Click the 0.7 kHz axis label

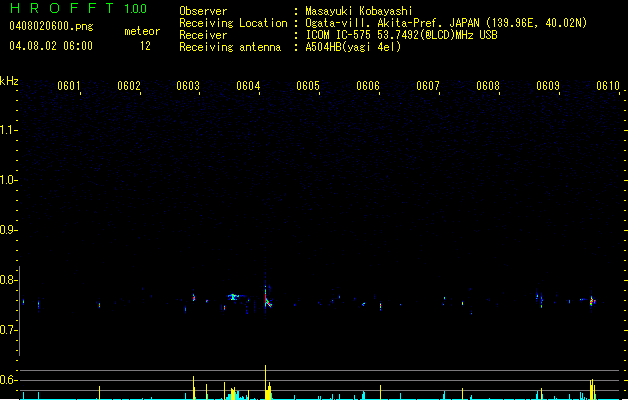pos(8,330)
